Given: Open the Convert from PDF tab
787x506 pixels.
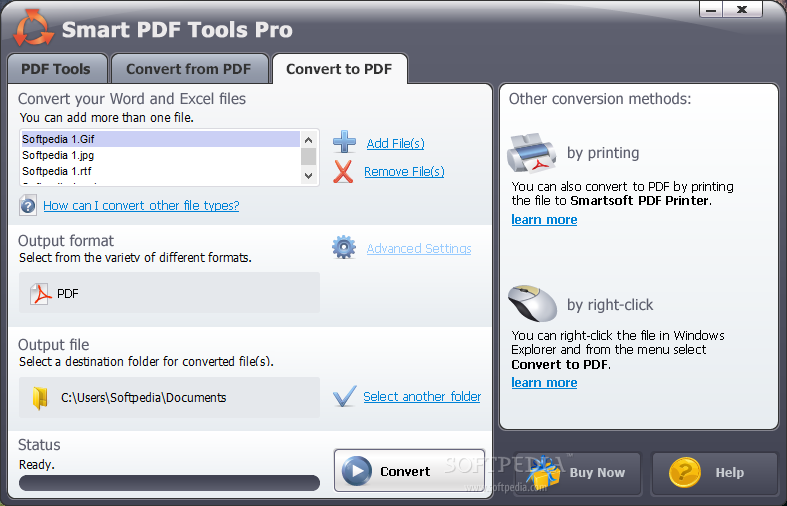Looking at the screenshot, I should (189, 69).
